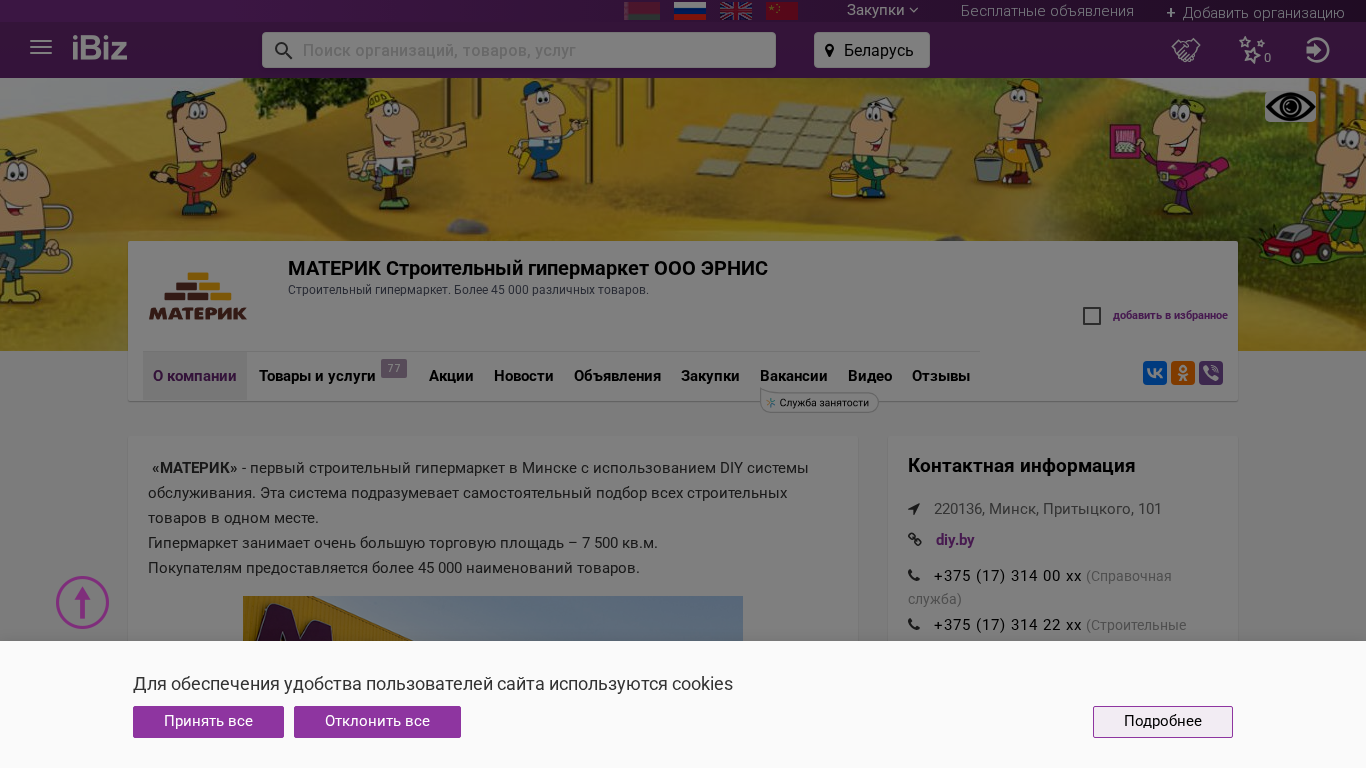Open the handshake partners icon
This screenshot has height=768, width=1366.
pyautogui.click(x=1186, y=50)
